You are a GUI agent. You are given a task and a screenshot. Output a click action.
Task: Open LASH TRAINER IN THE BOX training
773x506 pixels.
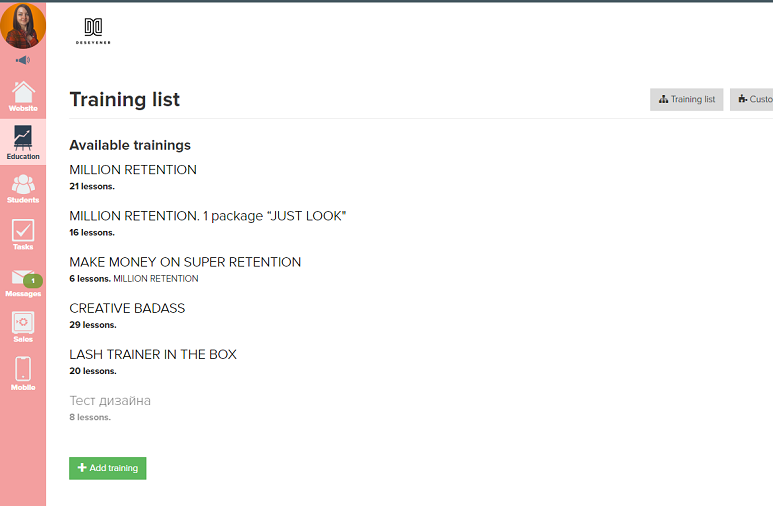(x=153, y=354)
